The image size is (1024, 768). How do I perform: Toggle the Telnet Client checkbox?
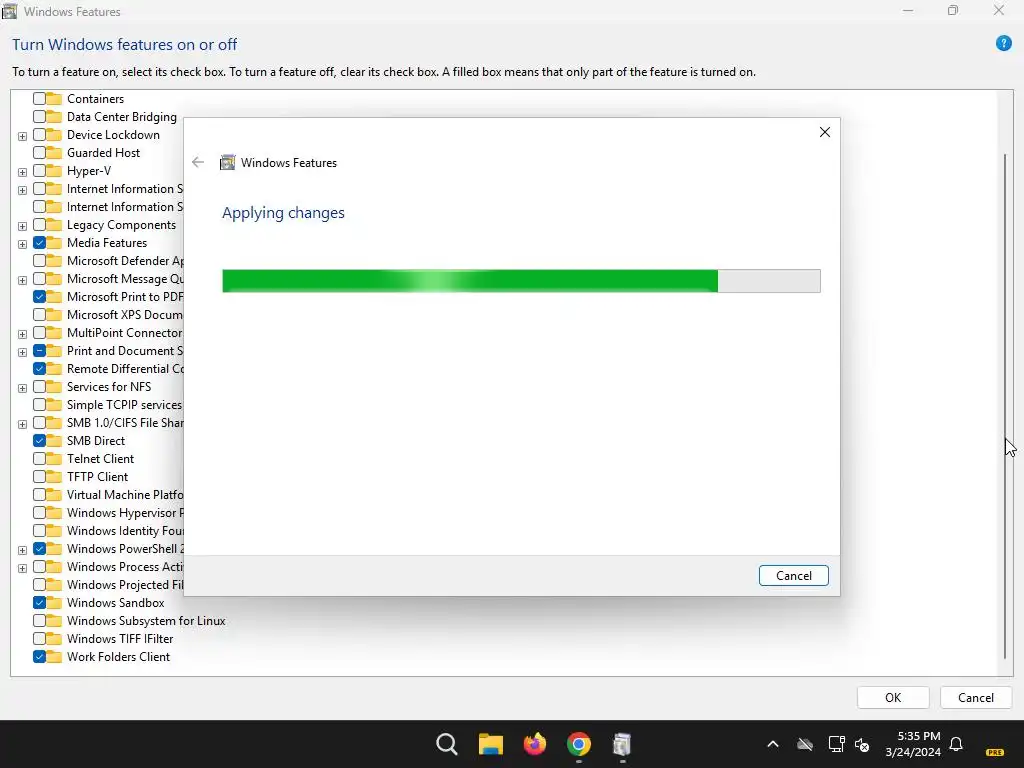[x=39, y=458]
